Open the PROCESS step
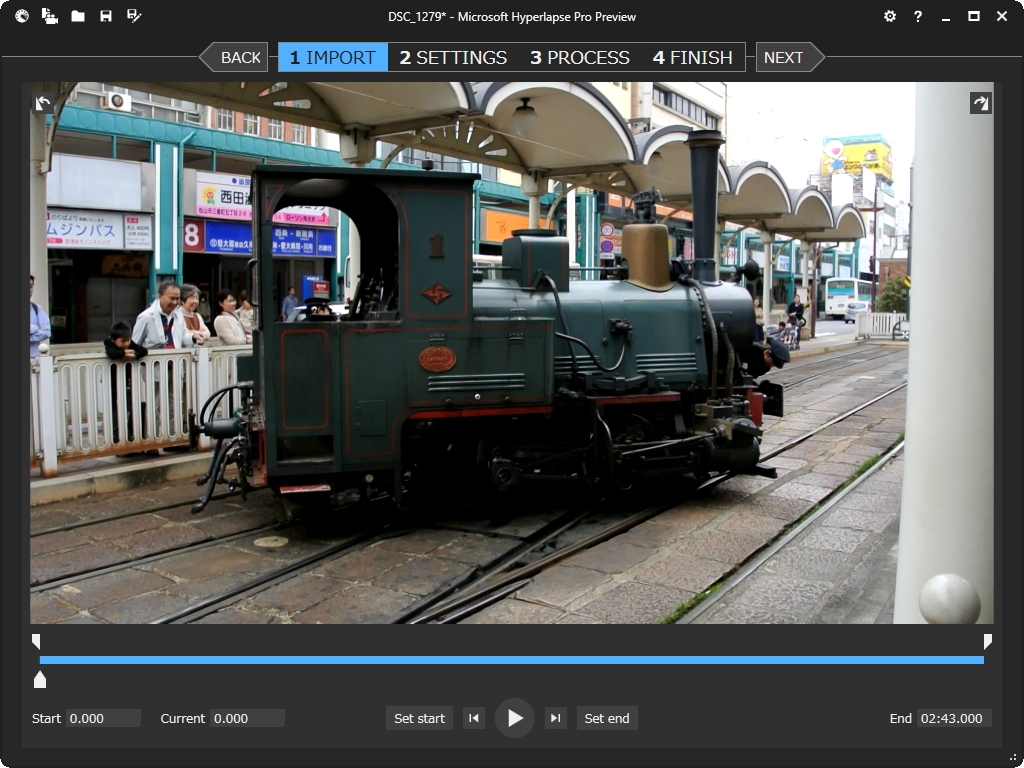This screenshot has height=768, width=1024. (x=578, y=57)
